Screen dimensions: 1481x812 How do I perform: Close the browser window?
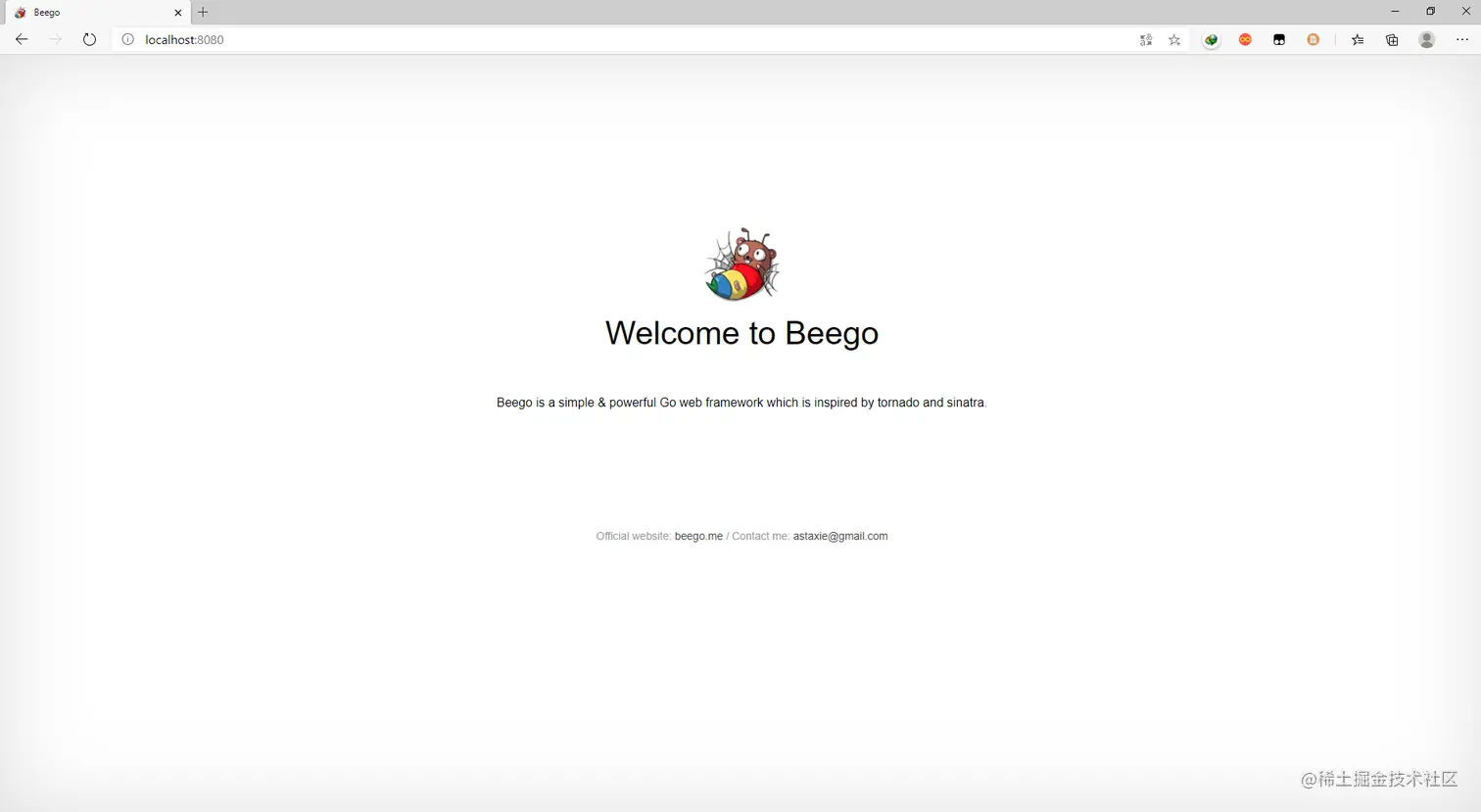1465,12
